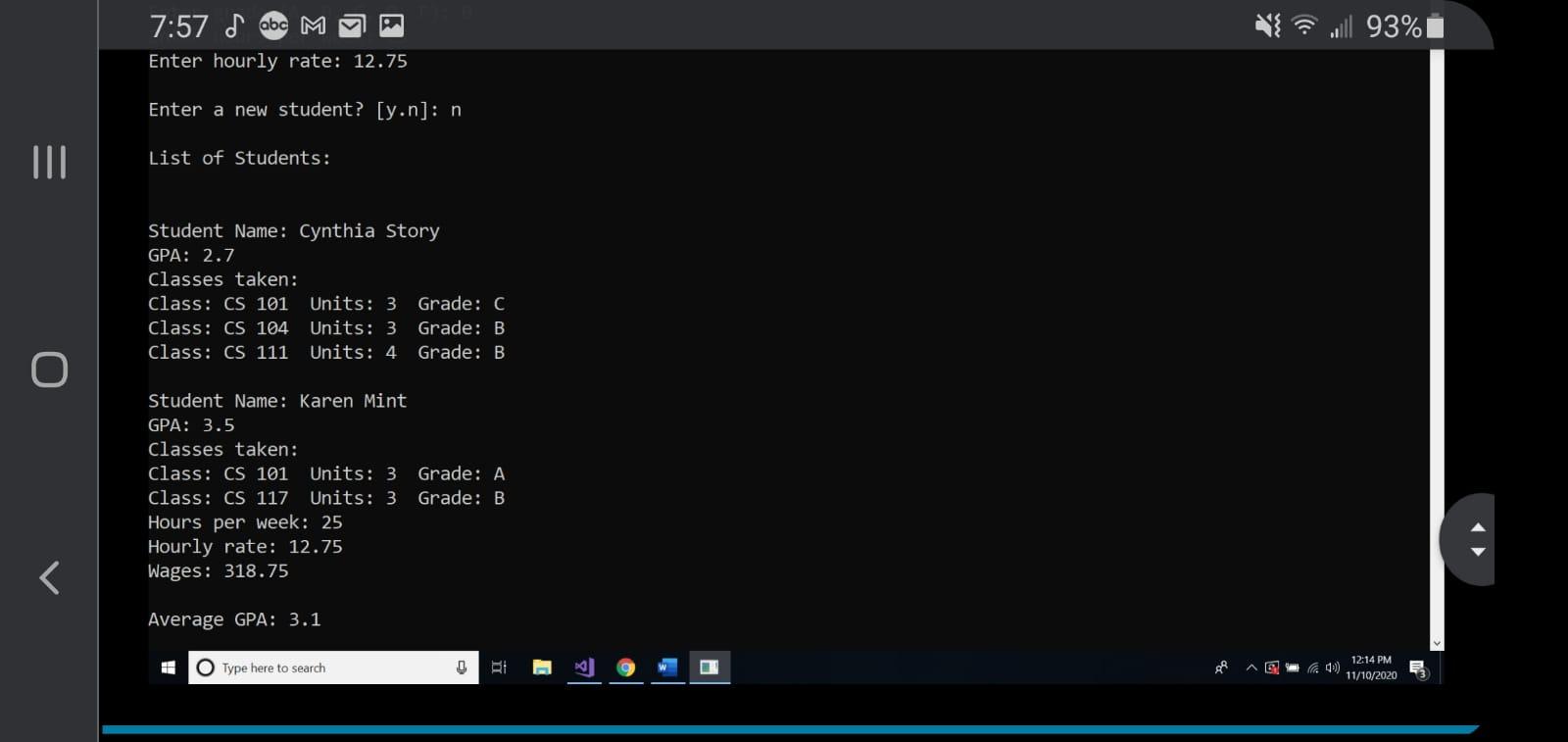
Task: Tap the gallery image notification icon
Action: click(391, 26)
